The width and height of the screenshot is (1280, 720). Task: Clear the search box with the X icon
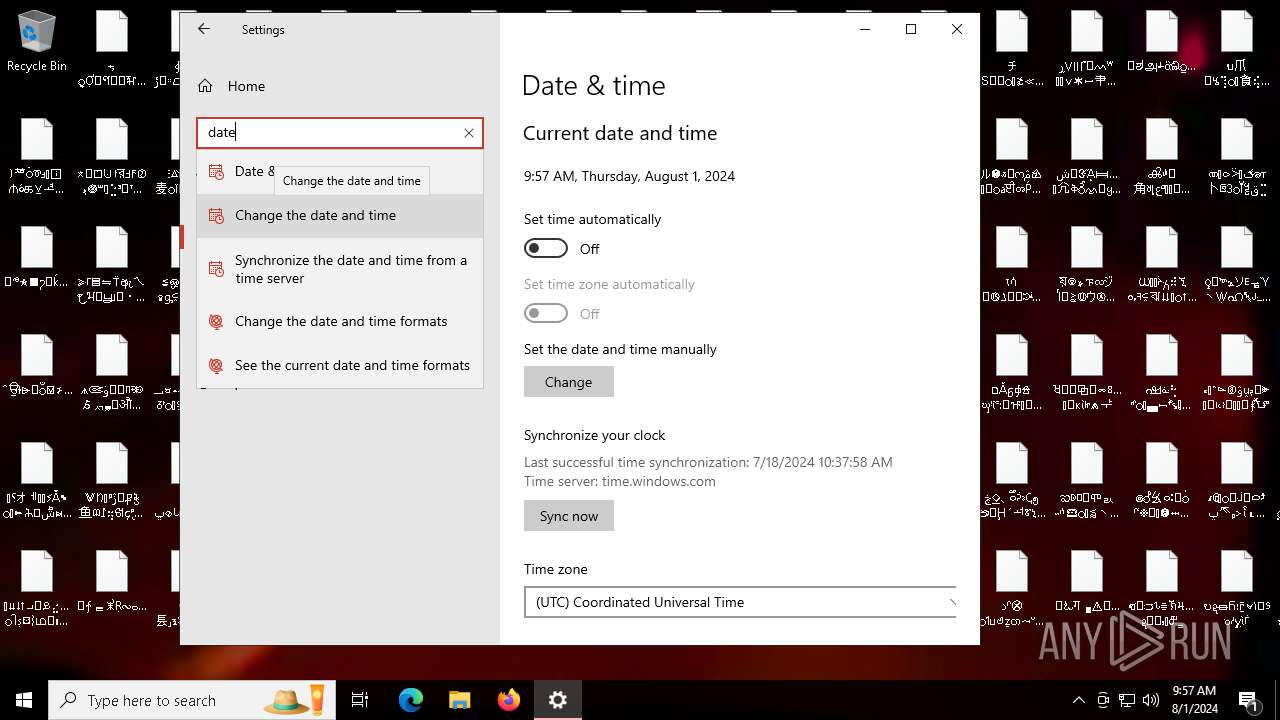pos(468,133)
